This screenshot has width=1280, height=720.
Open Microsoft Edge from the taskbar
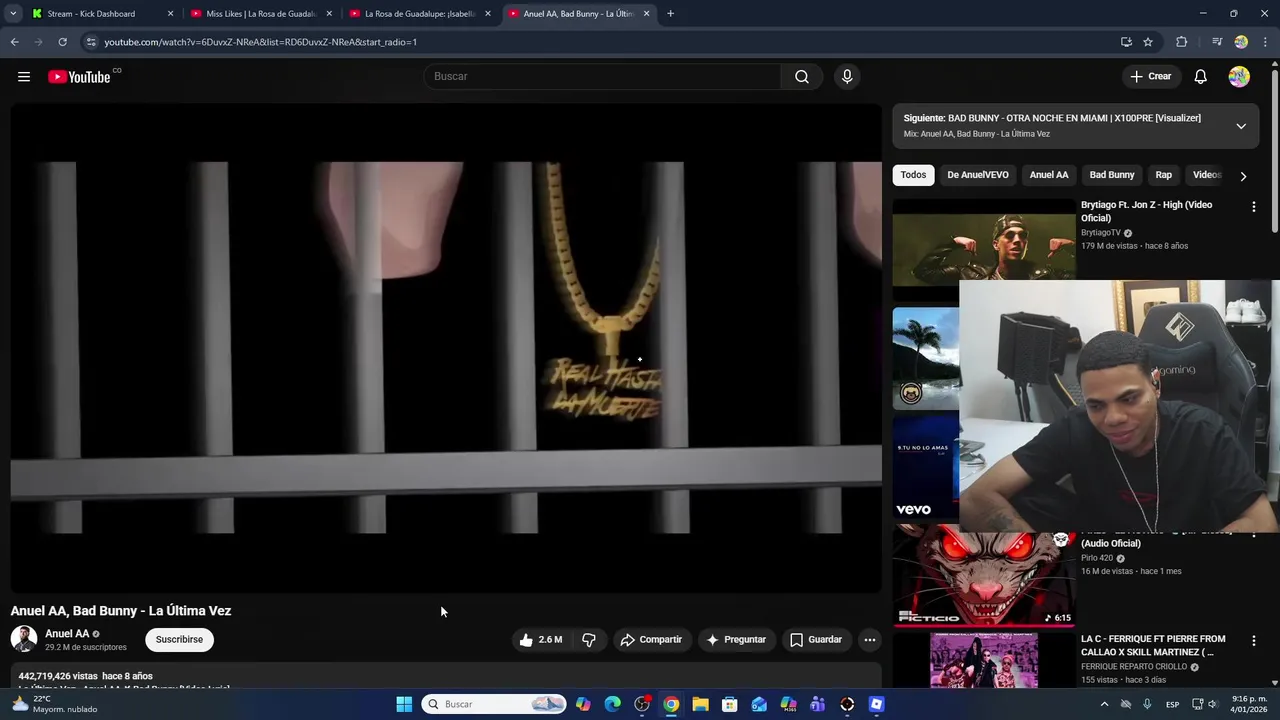click(612, 704)
